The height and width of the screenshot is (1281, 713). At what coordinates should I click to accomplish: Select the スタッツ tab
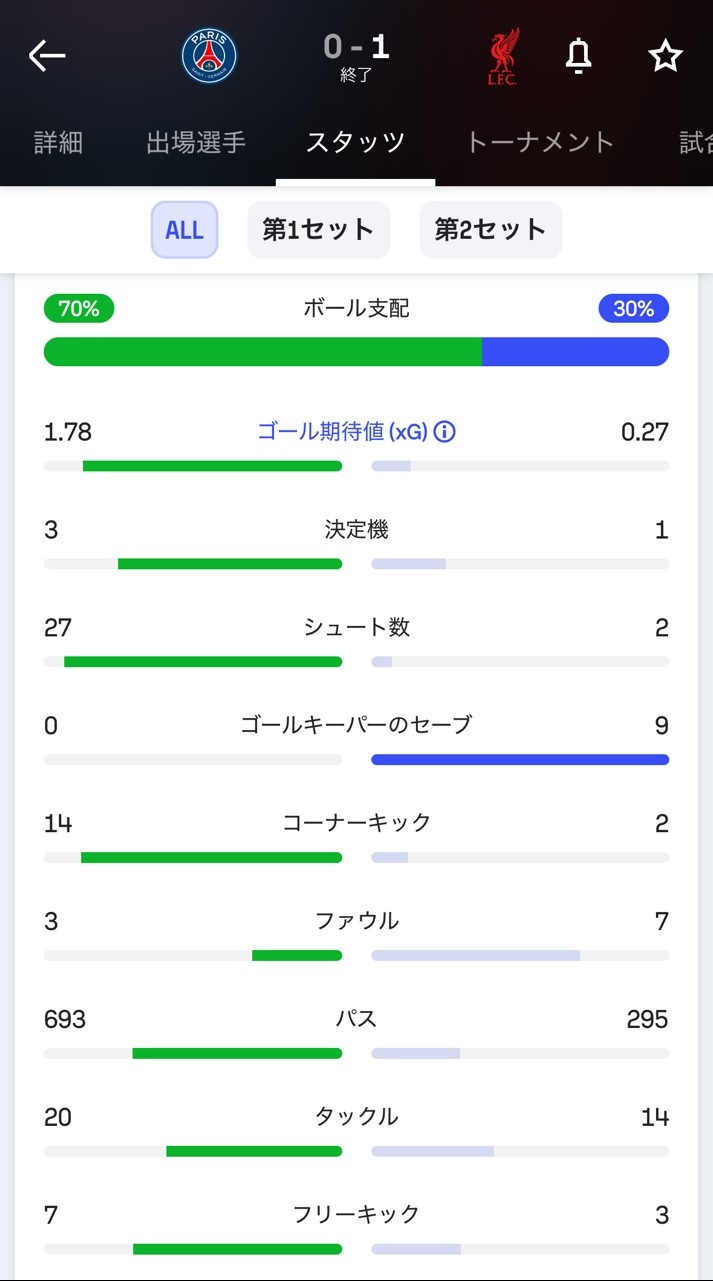(355, 142)
